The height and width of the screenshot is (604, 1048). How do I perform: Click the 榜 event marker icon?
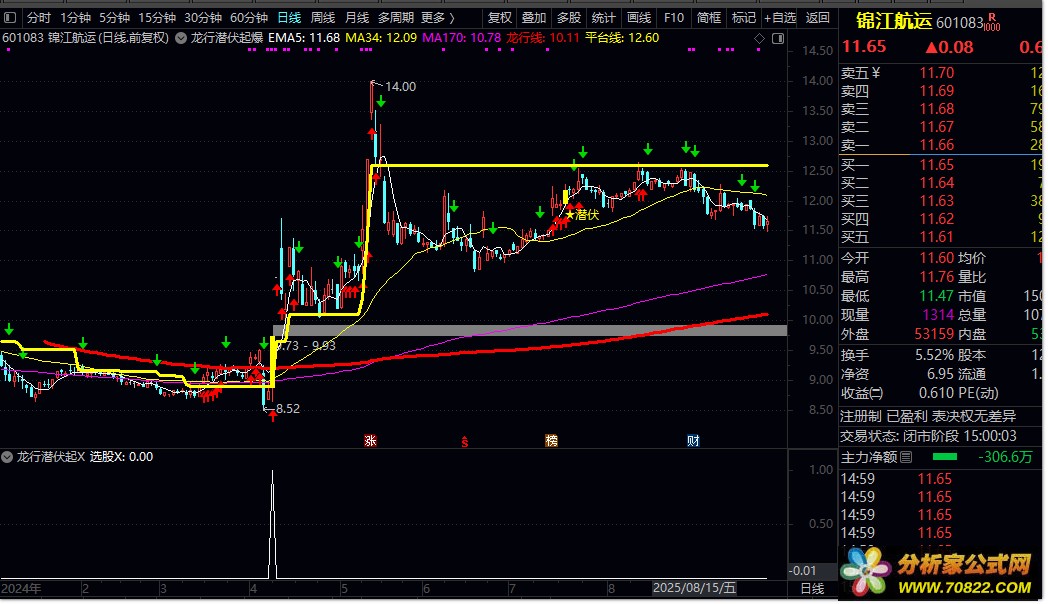click(x=551, y=440)
